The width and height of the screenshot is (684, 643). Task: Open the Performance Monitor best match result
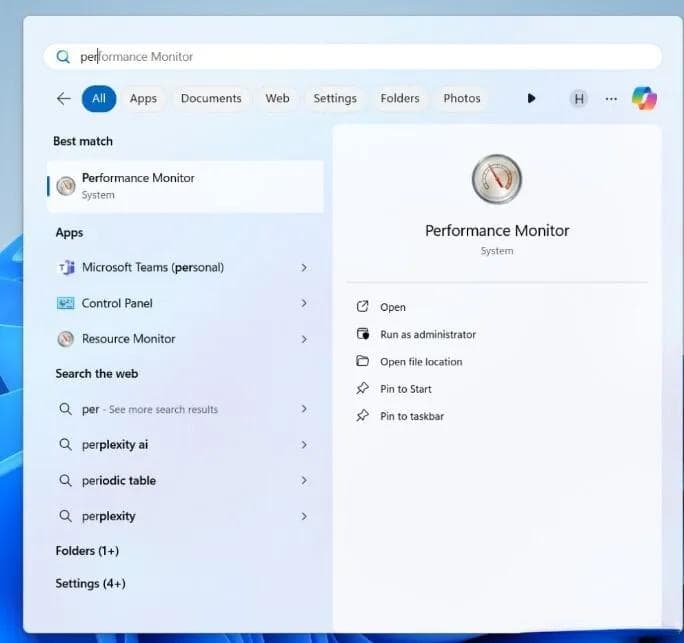point(185,186)
